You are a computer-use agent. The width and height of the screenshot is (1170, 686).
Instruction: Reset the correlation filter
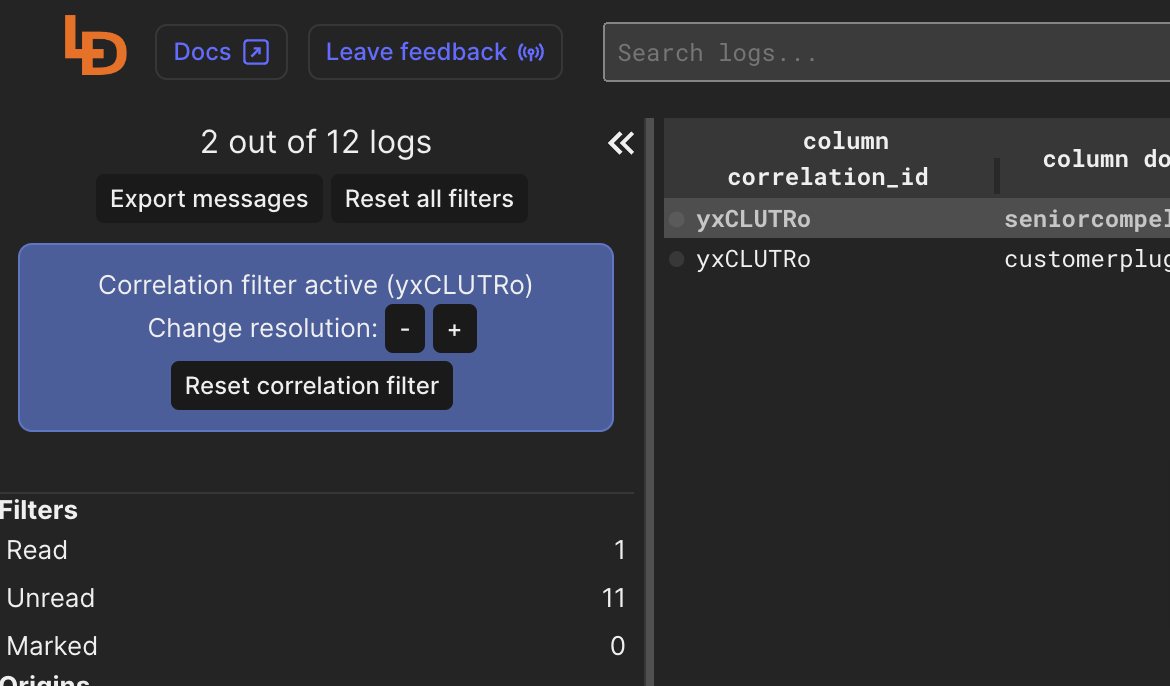[312, 386]
